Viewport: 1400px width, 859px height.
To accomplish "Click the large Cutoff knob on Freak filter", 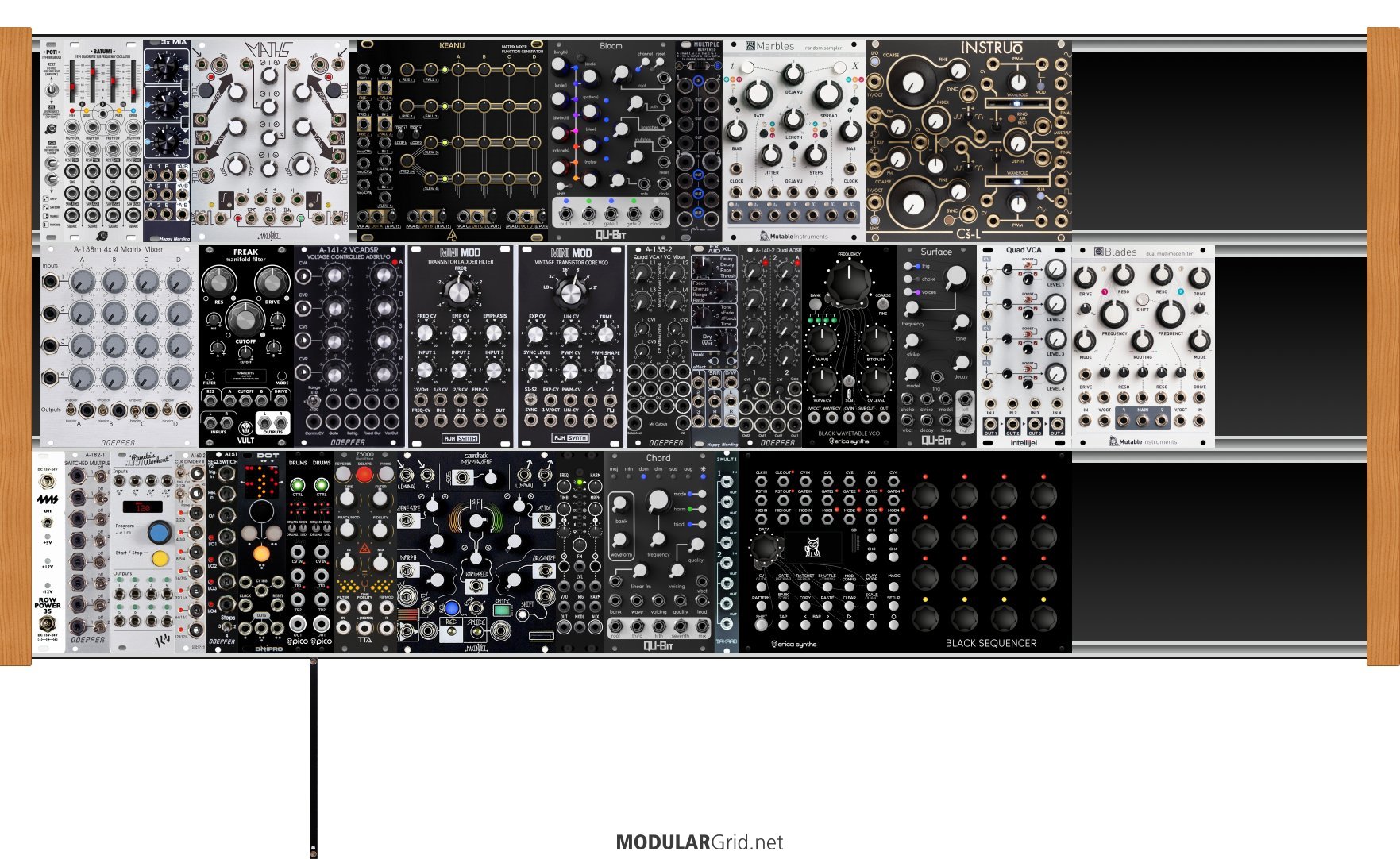I will [245, 318].
